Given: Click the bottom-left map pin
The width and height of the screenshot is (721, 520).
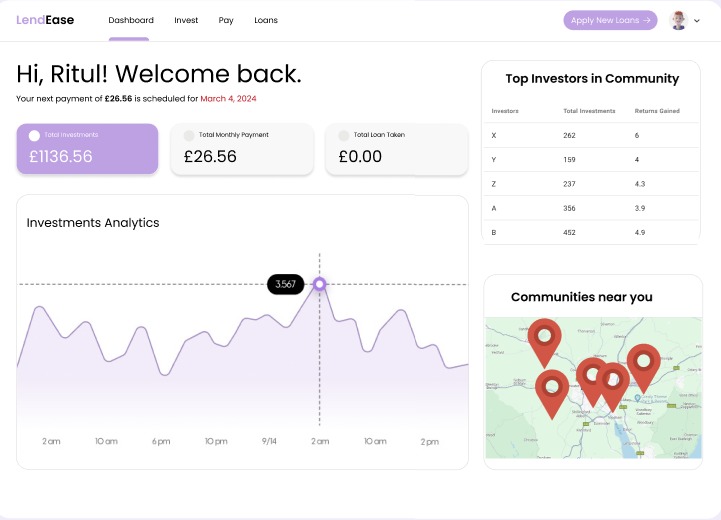Looking at the screenshot, I should tap(552, 392).
